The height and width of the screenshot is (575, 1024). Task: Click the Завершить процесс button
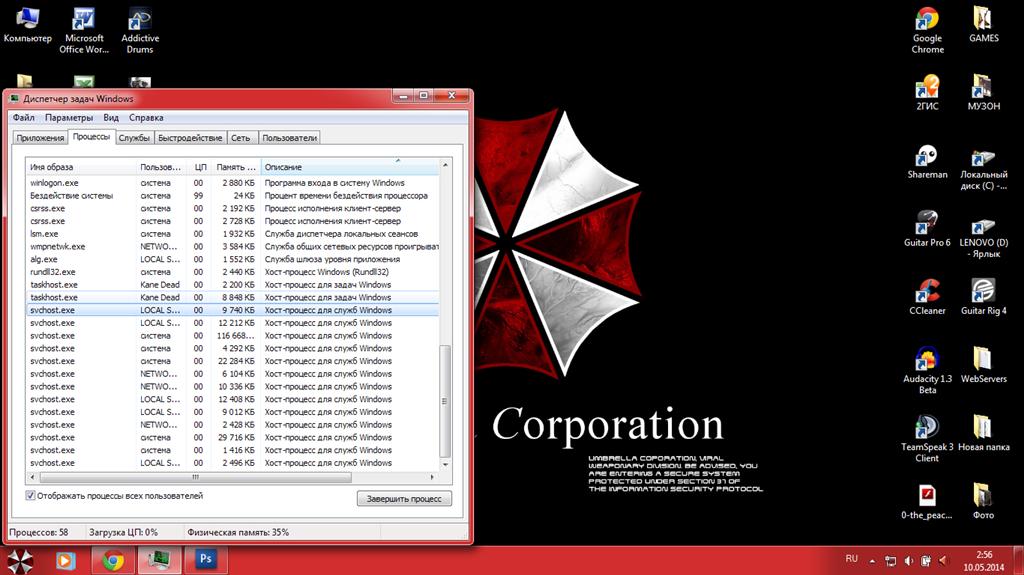point(404,499)
